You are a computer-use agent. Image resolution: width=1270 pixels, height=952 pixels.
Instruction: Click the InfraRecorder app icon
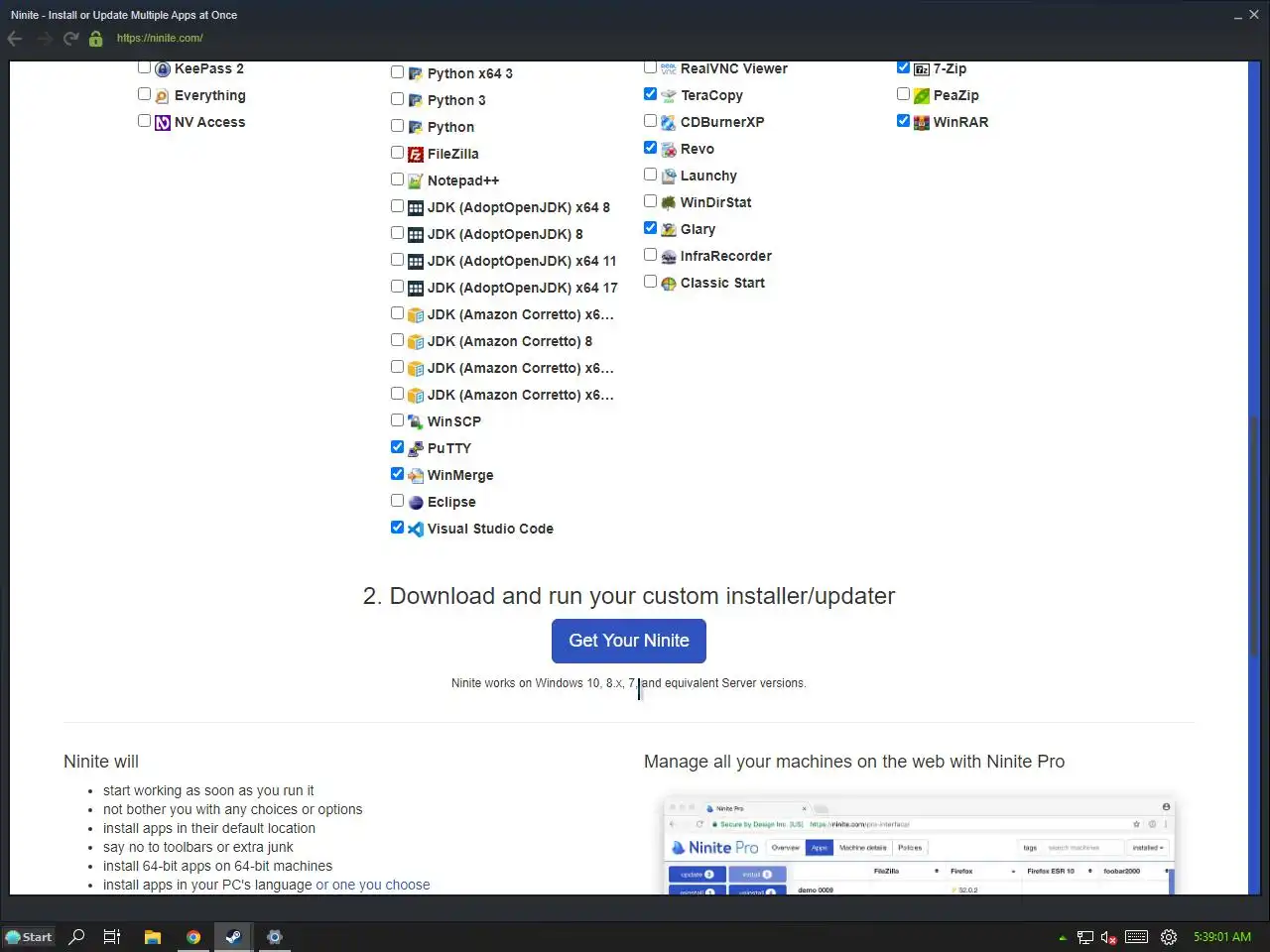(669, 257)
